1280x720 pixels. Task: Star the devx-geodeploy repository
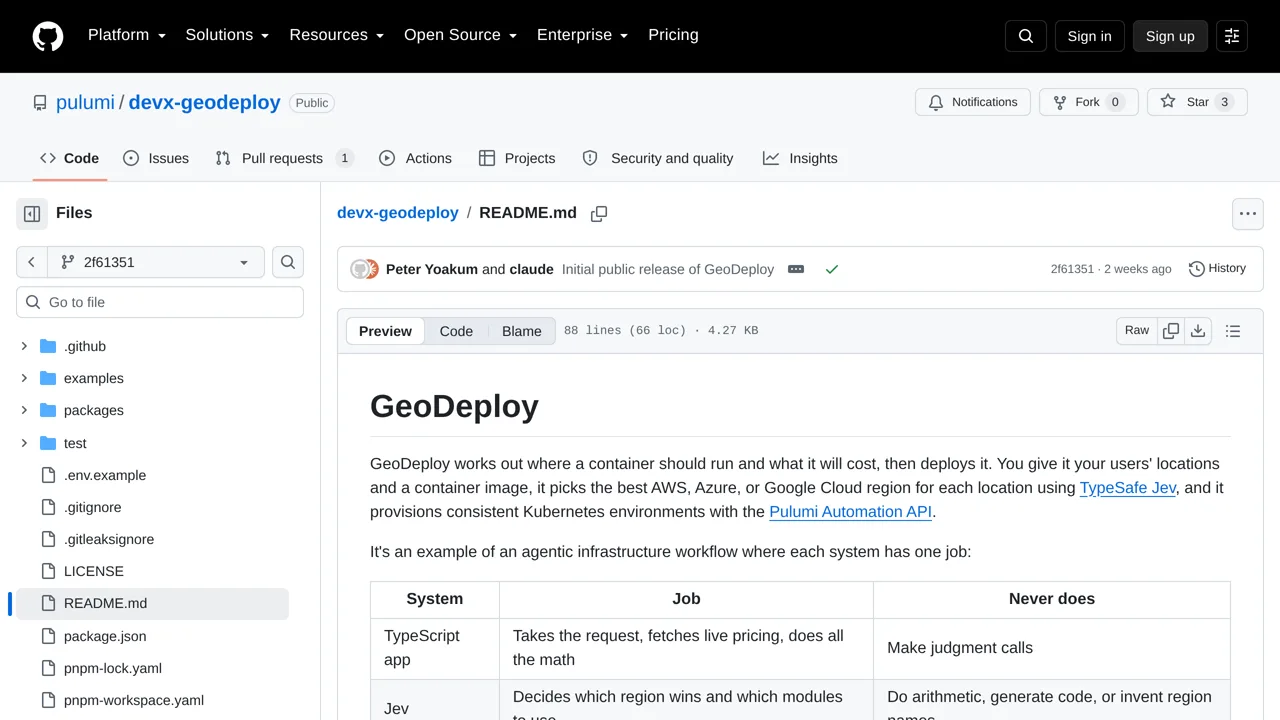1197,102
